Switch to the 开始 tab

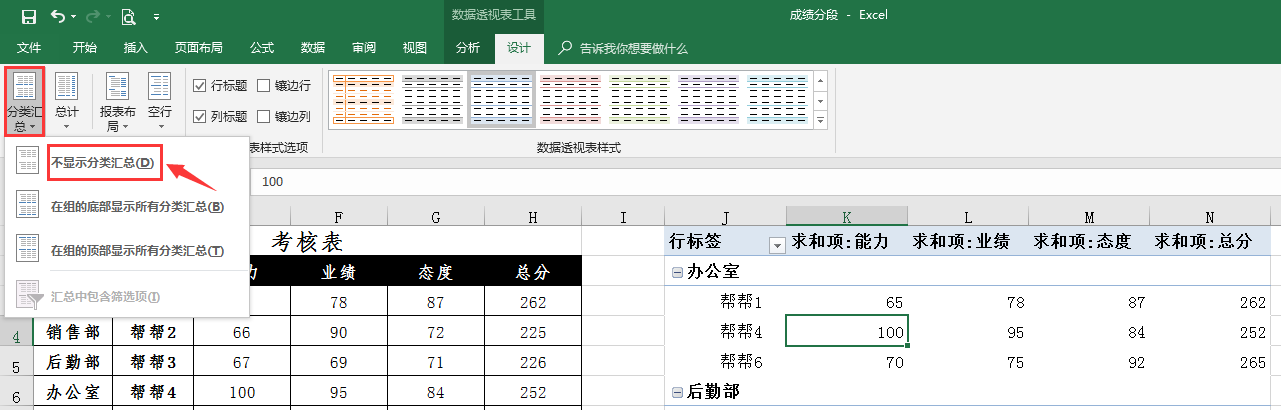point(85,48)
